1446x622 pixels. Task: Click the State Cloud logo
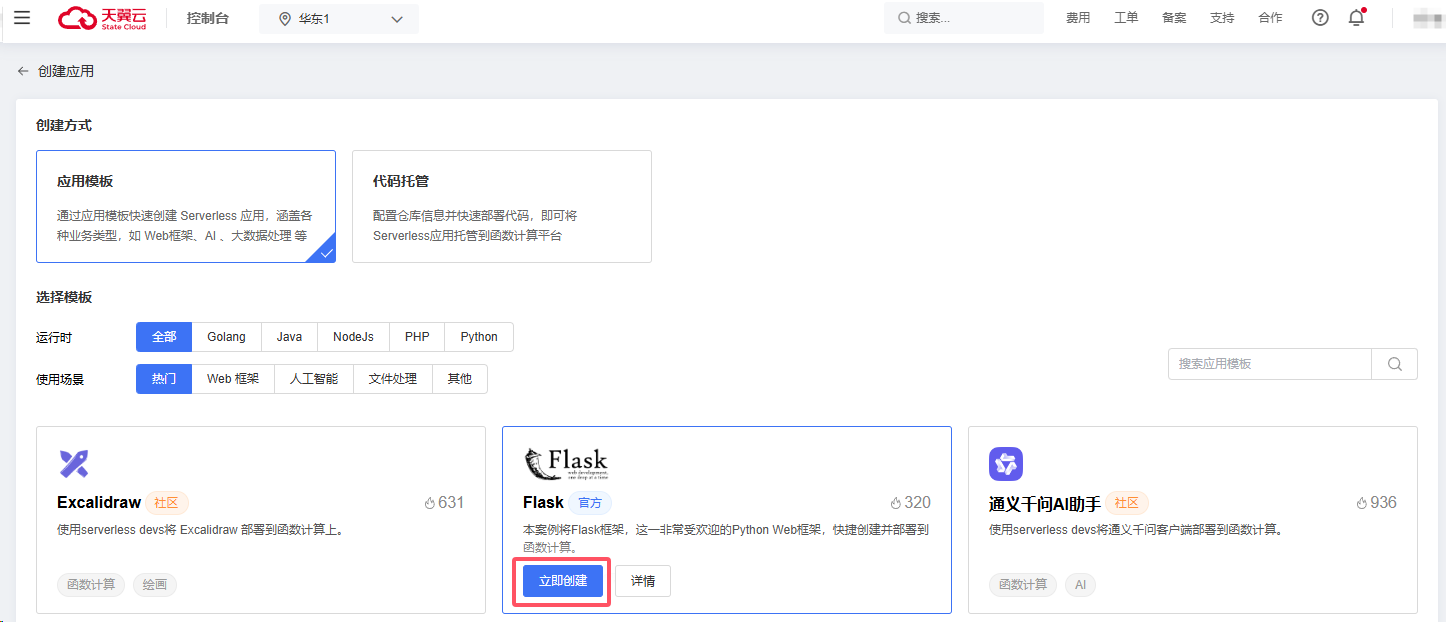(x=102, y=18)
